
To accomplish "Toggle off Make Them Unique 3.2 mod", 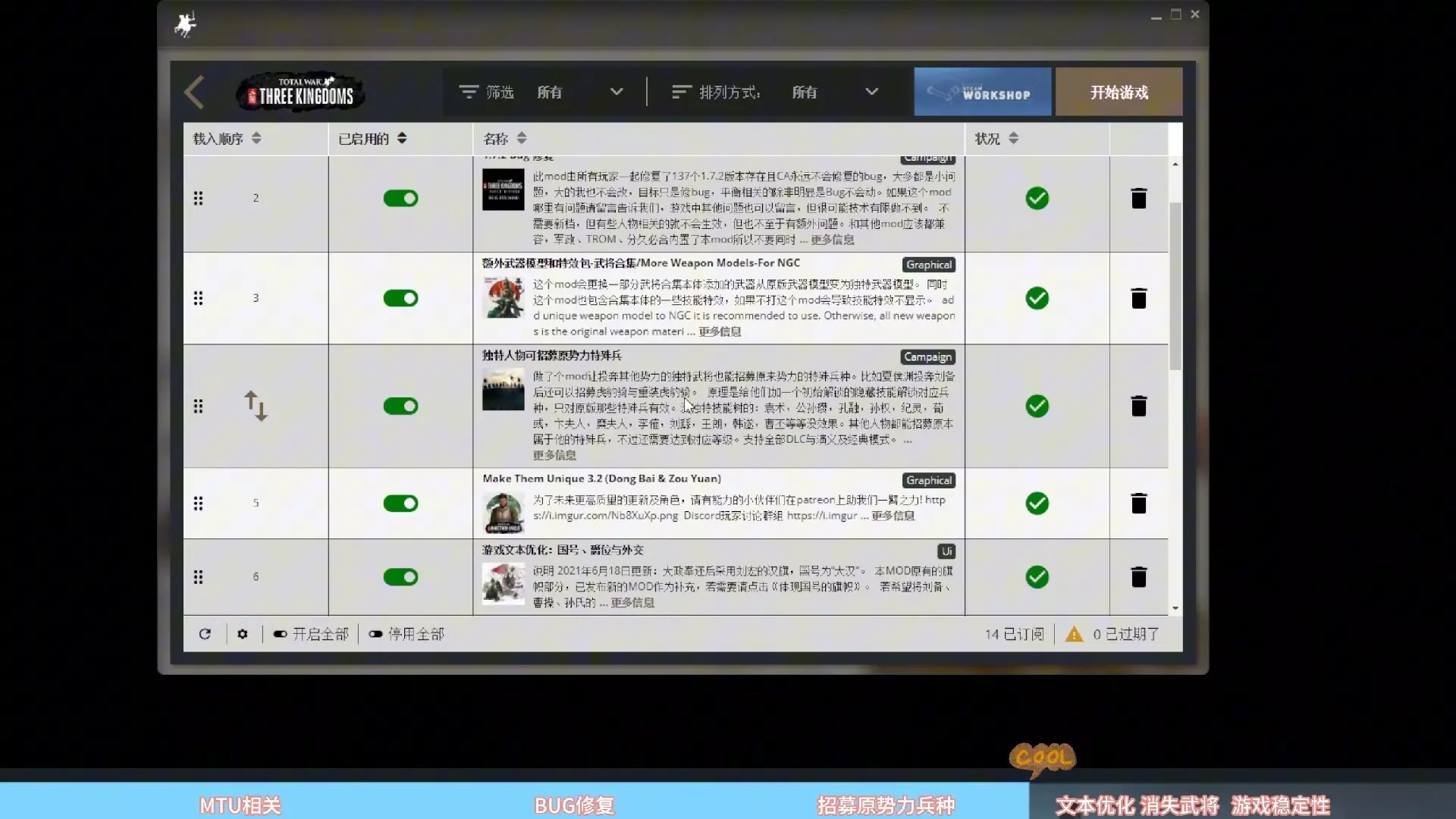I will (x=400, y=504).
